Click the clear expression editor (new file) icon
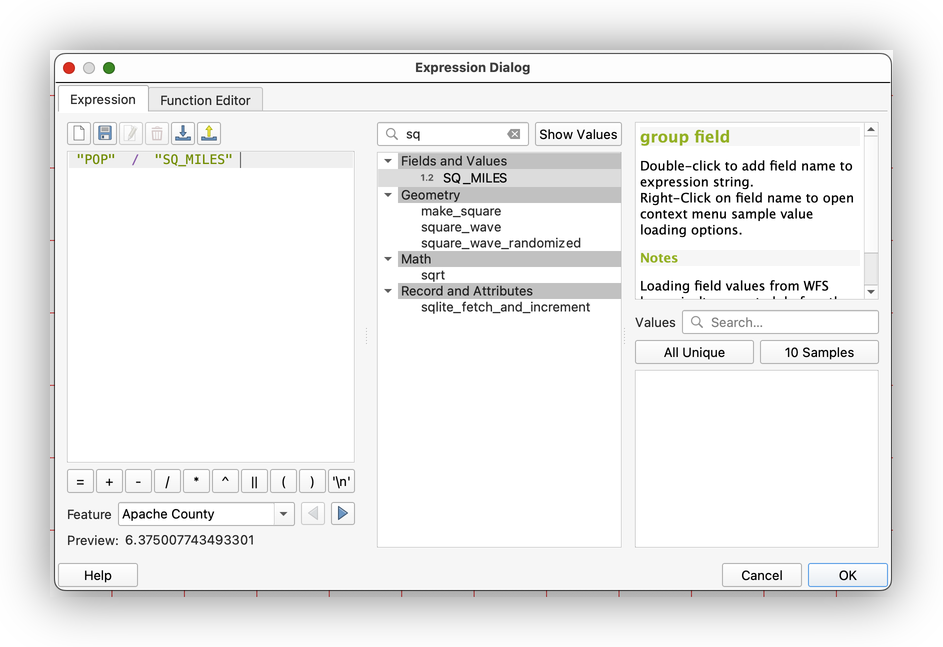This screenshot has width=943, height=647. [x=79, y=133]
